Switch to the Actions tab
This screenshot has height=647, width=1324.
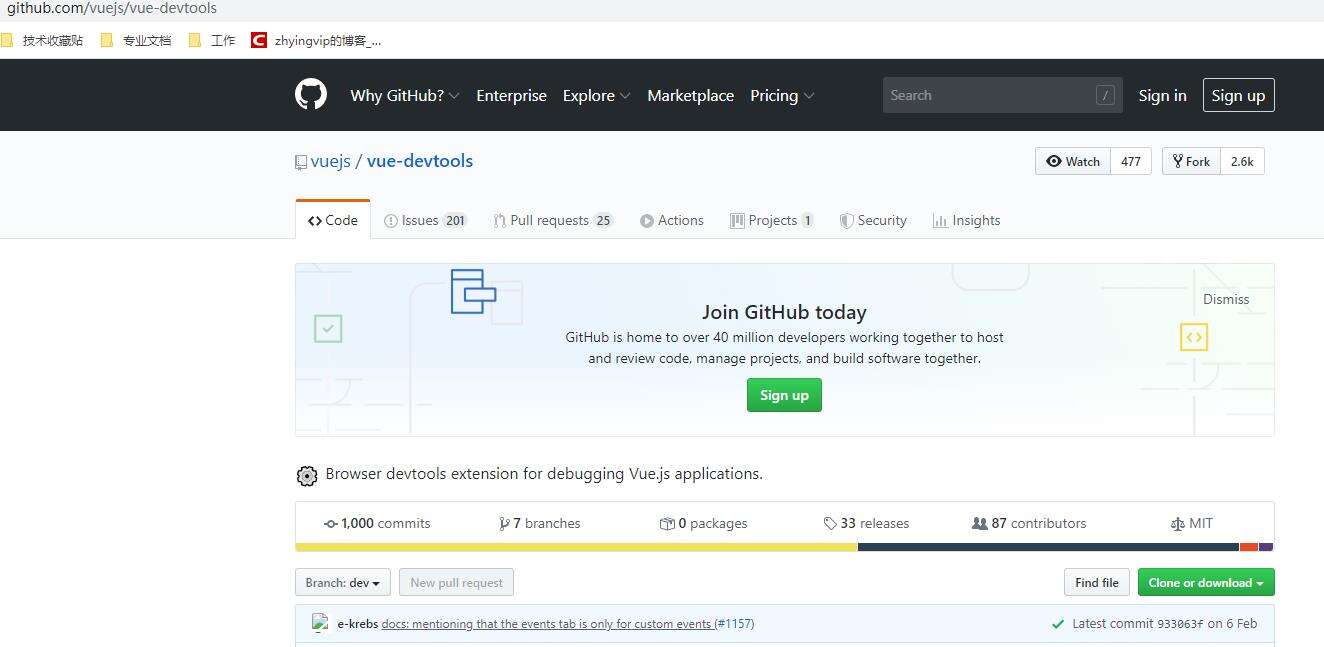coord(672,221)
